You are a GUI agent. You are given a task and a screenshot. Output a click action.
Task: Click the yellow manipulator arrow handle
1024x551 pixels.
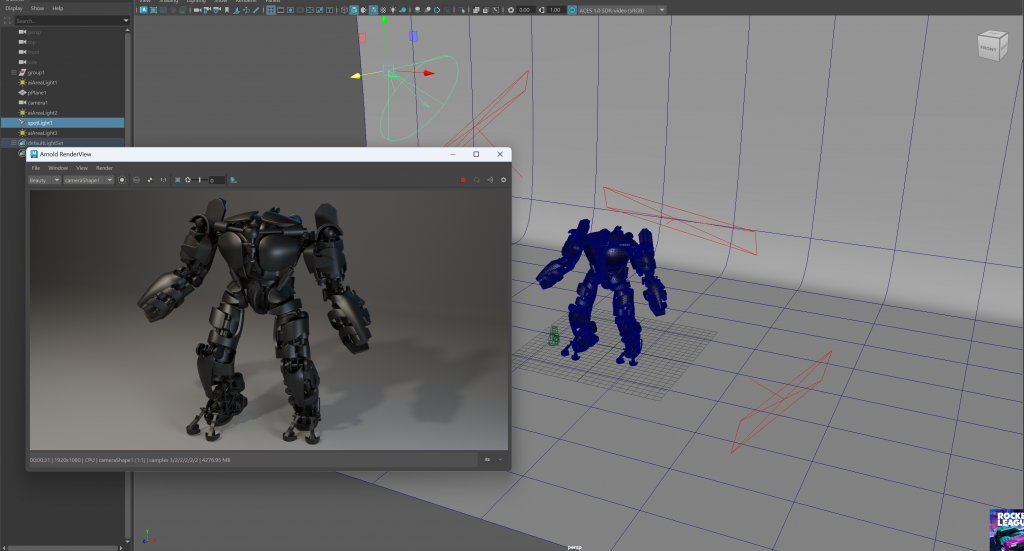pos(355,76)
